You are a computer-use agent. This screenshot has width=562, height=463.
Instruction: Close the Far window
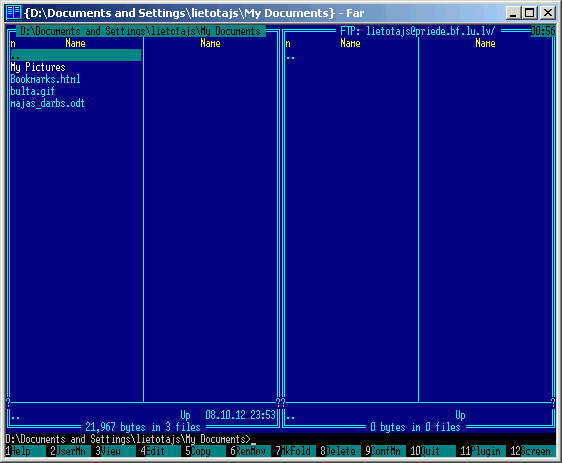point(548,13)
